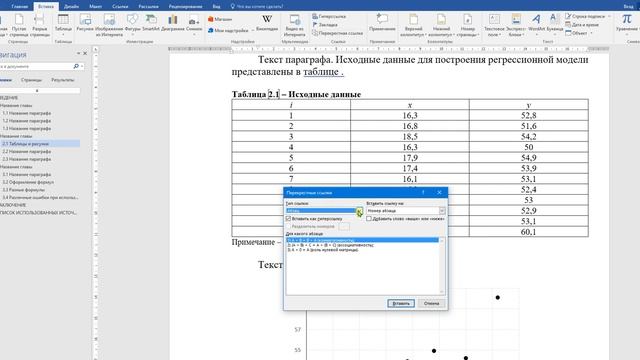
Task: Open Вставить ссылку на dropdown
Action: (x=442, y=211)
